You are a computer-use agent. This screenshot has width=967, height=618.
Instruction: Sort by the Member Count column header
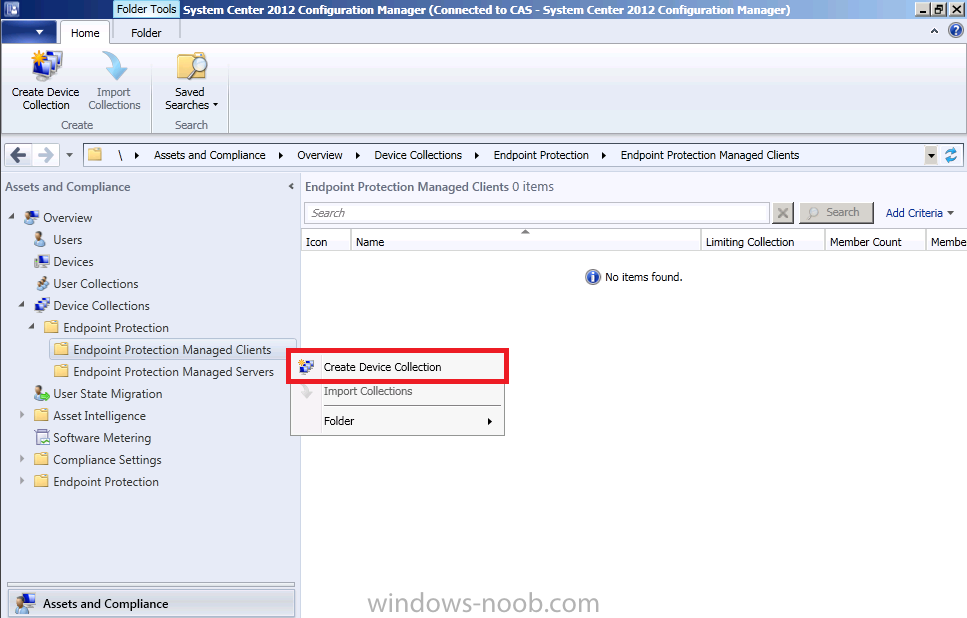[x=875, y=242]
